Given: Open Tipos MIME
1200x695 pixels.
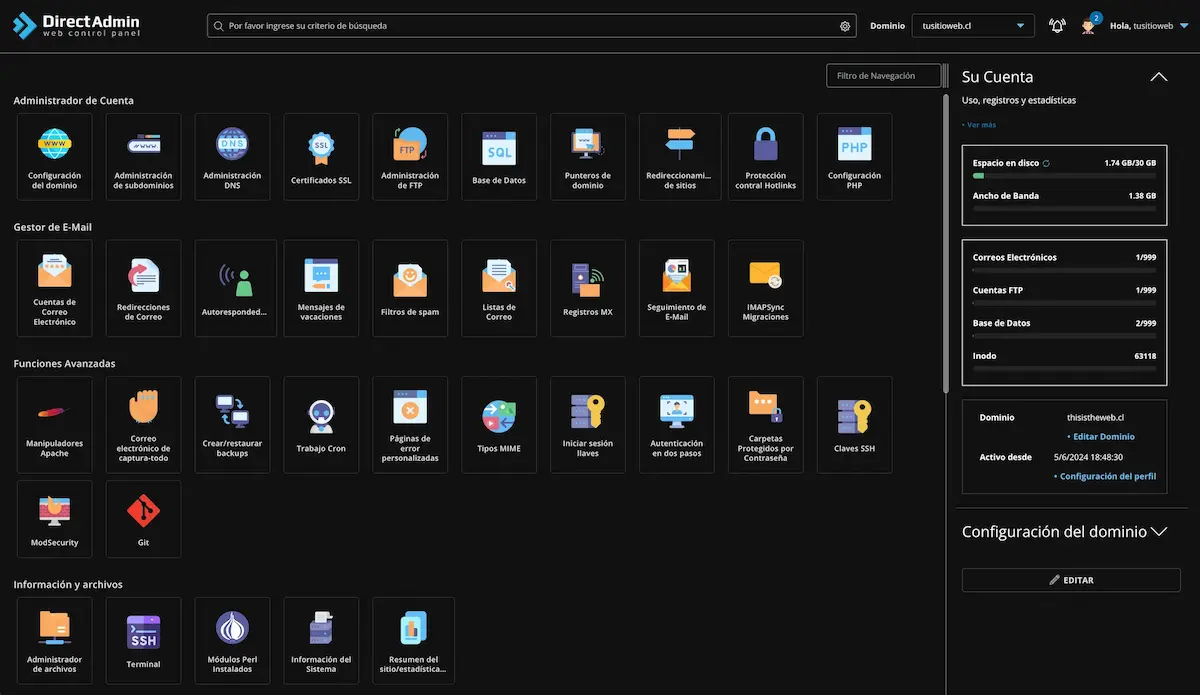Looking at the screenshot, I should 499,424.
